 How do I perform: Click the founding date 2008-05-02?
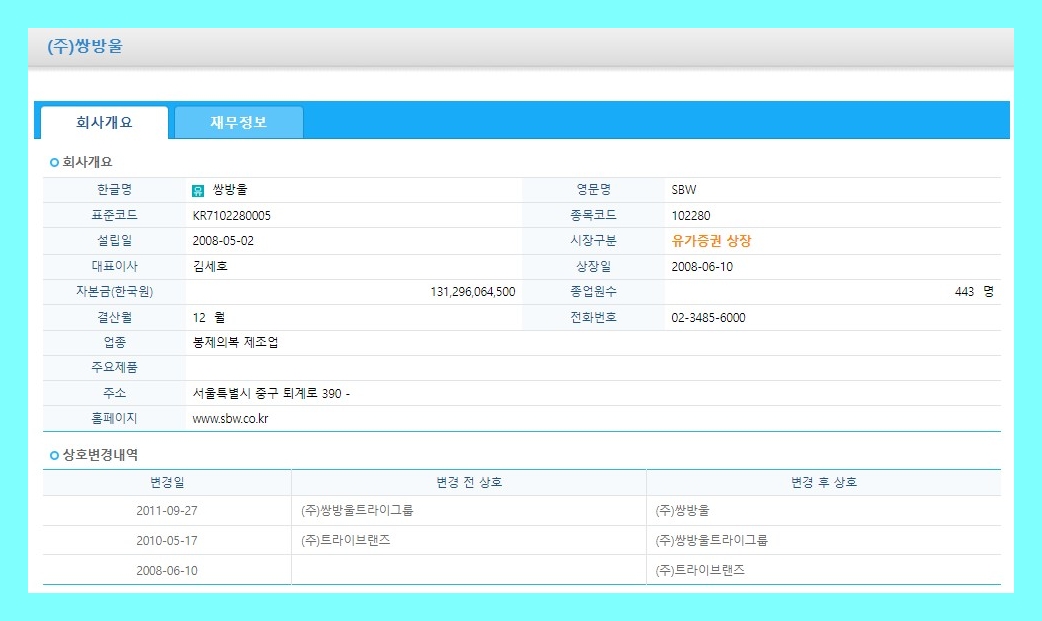(223, 241)
